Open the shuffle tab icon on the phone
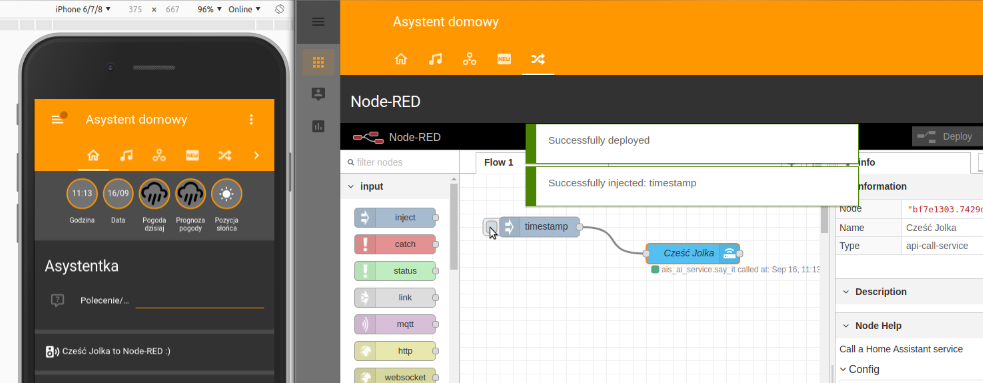Image resolution: width=983 pixels, height=383 pixels. click(x=224, y=155)
